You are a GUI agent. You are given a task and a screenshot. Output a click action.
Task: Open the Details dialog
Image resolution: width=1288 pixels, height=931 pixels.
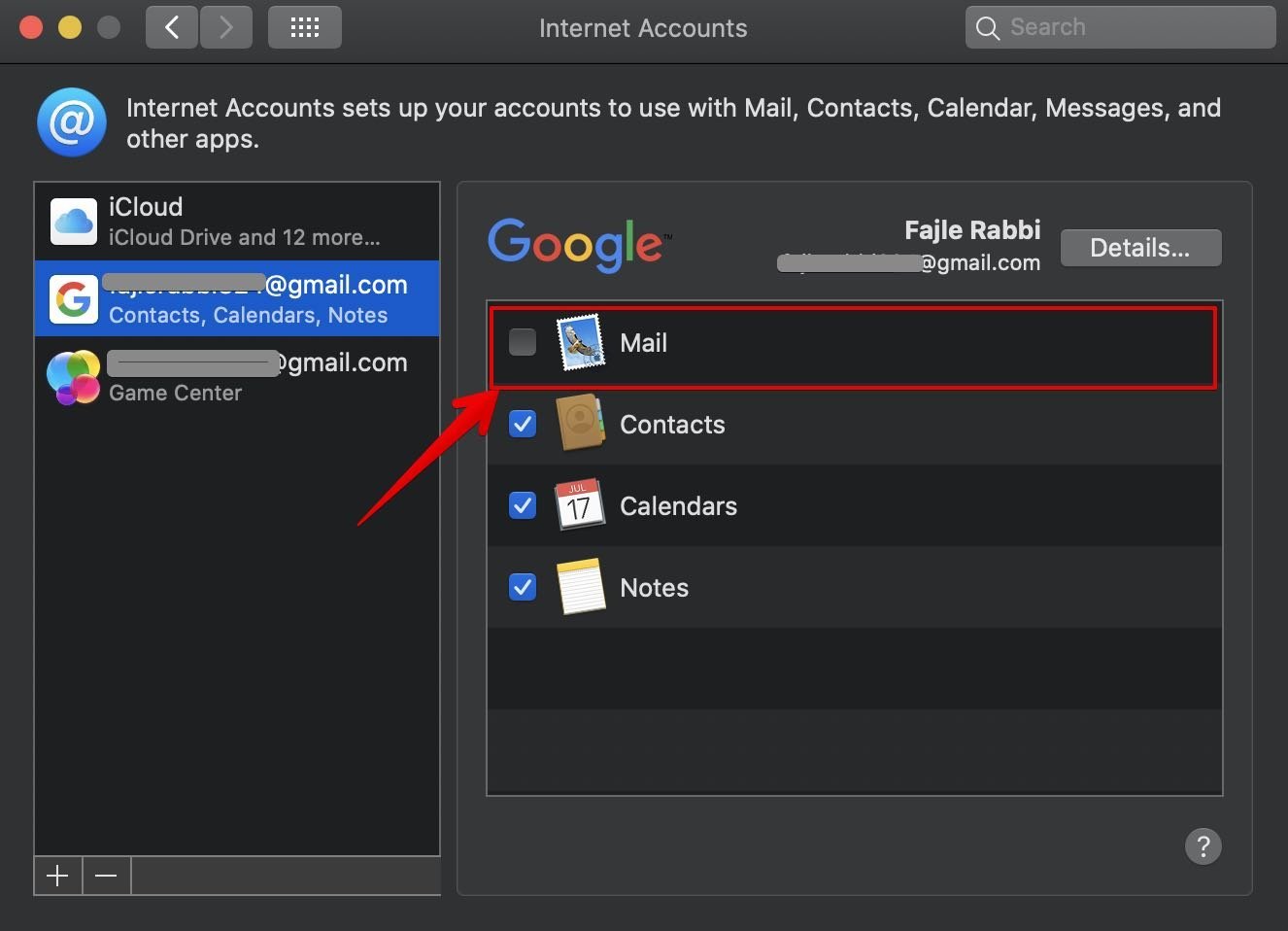pyautogui.click(x=1140, y=248)
